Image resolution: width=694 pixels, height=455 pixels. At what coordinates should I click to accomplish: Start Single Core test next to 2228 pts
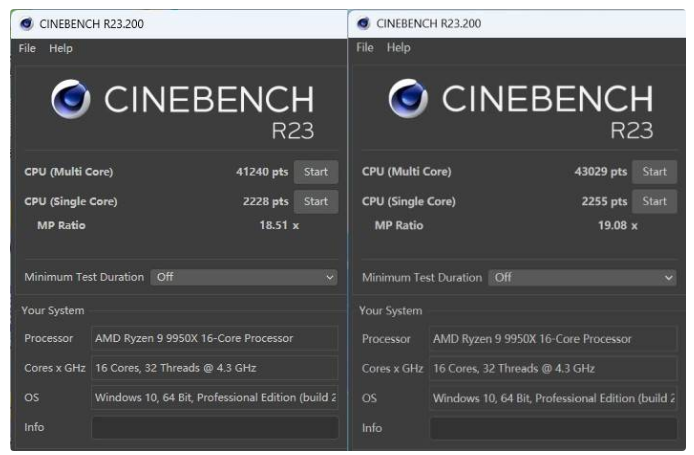click(x=315, y=201)
